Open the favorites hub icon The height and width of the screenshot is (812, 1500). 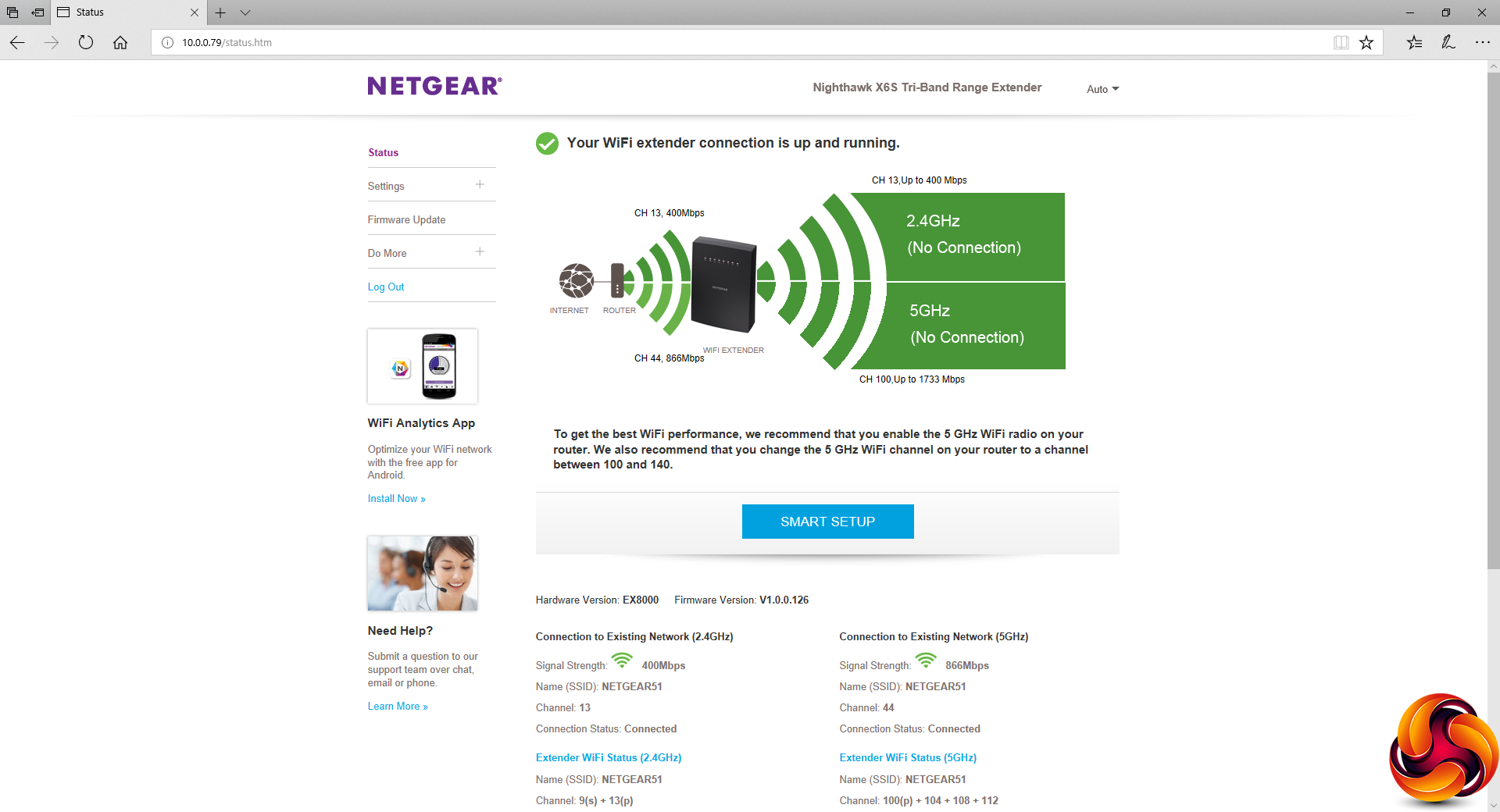click(x=1414, y=42)
